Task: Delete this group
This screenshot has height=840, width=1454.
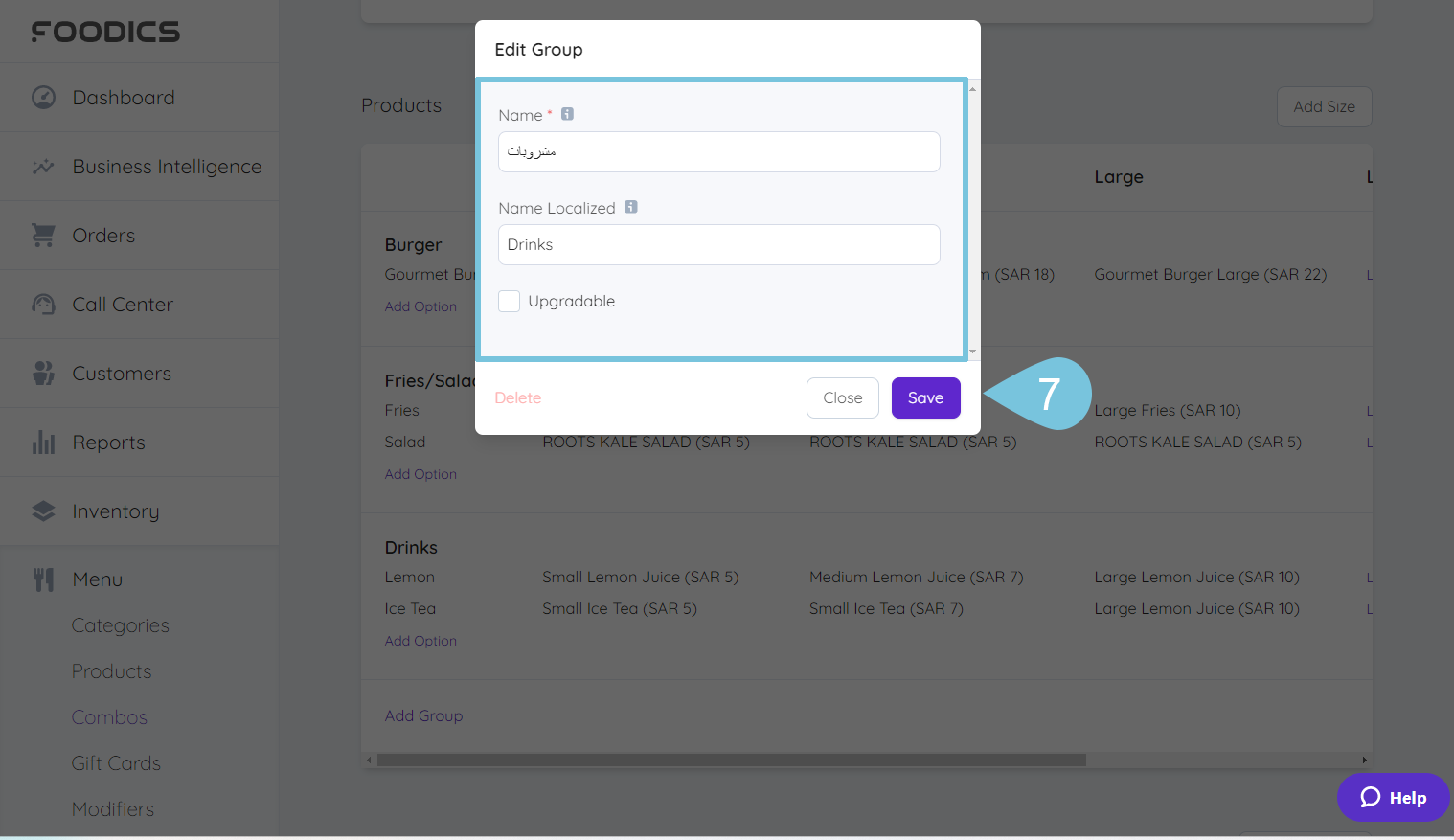Action: 517,397
